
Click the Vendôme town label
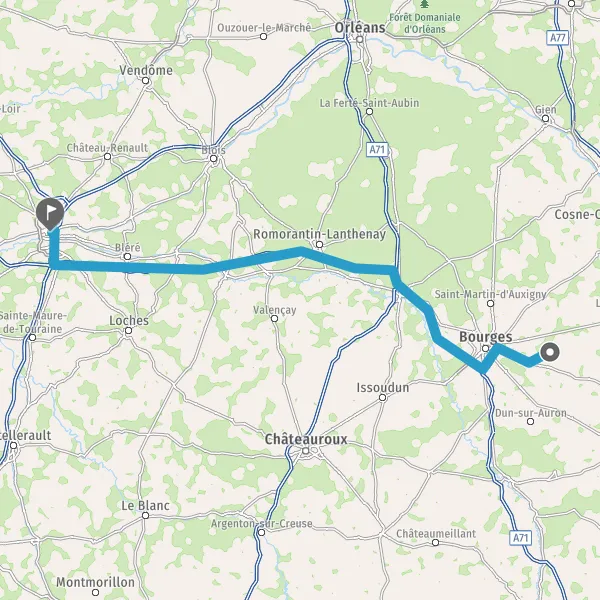click(x=146, y=70)
